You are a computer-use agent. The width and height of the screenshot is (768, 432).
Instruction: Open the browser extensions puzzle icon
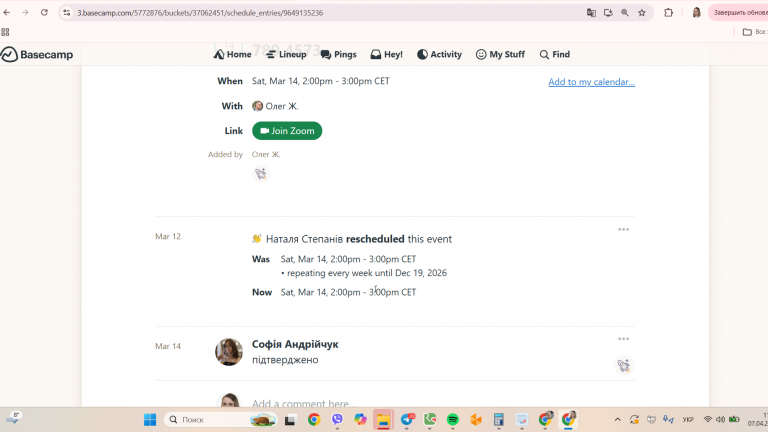tap(668, 13)
